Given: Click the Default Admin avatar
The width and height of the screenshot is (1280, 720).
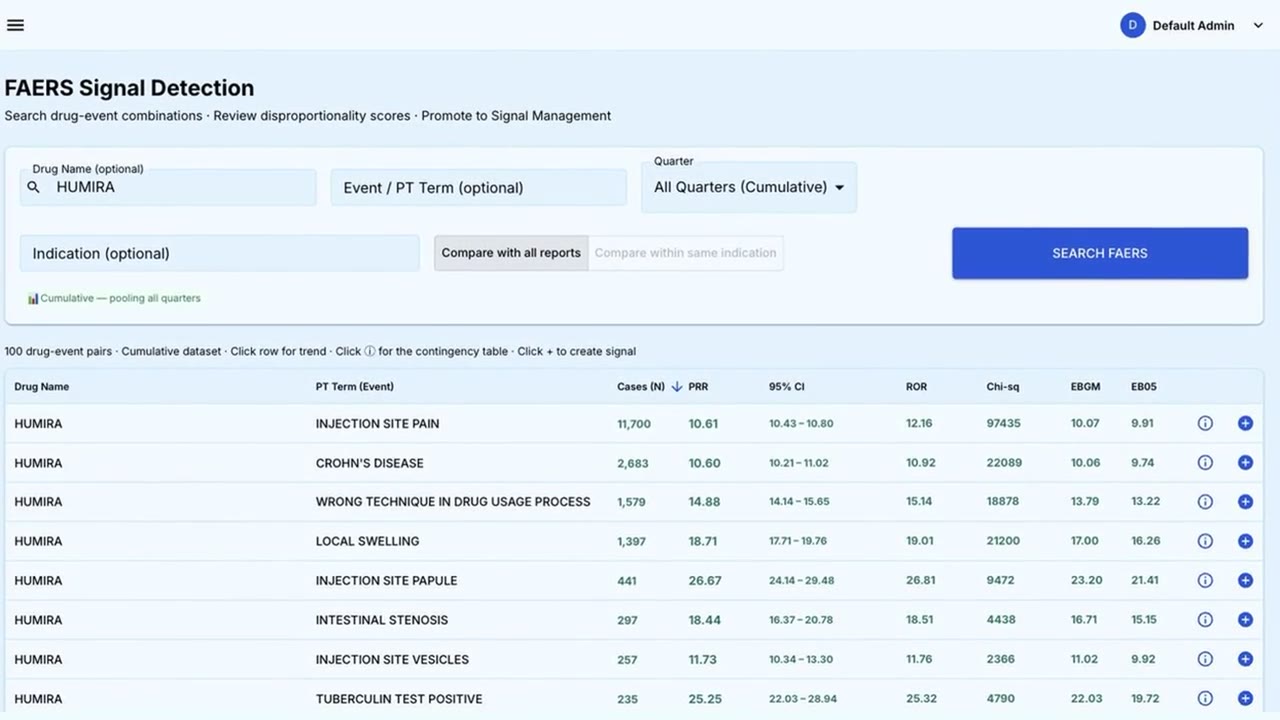Looking at the screenshot, I should click(1132, 26).
